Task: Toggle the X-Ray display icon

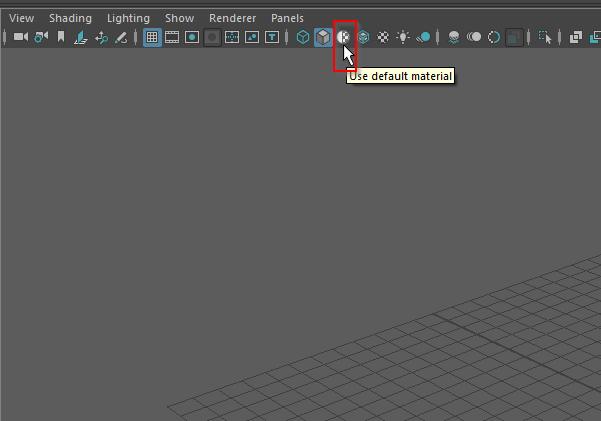Action: click(x=576, y=37)
